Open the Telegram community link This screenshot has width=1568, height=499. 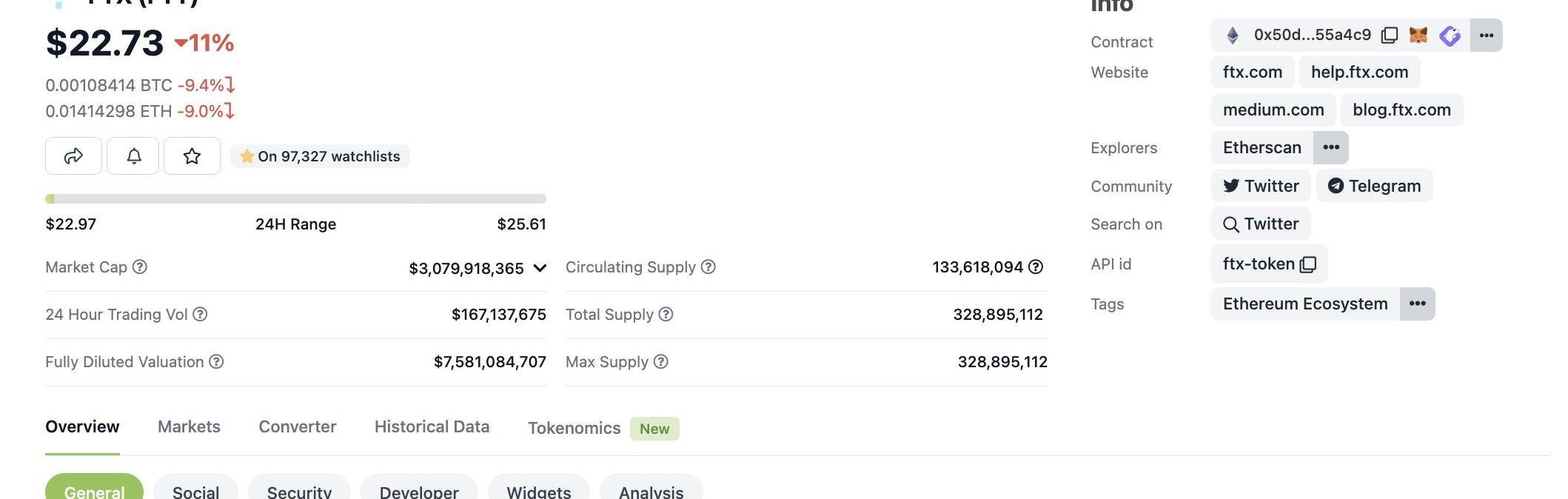1374,186
